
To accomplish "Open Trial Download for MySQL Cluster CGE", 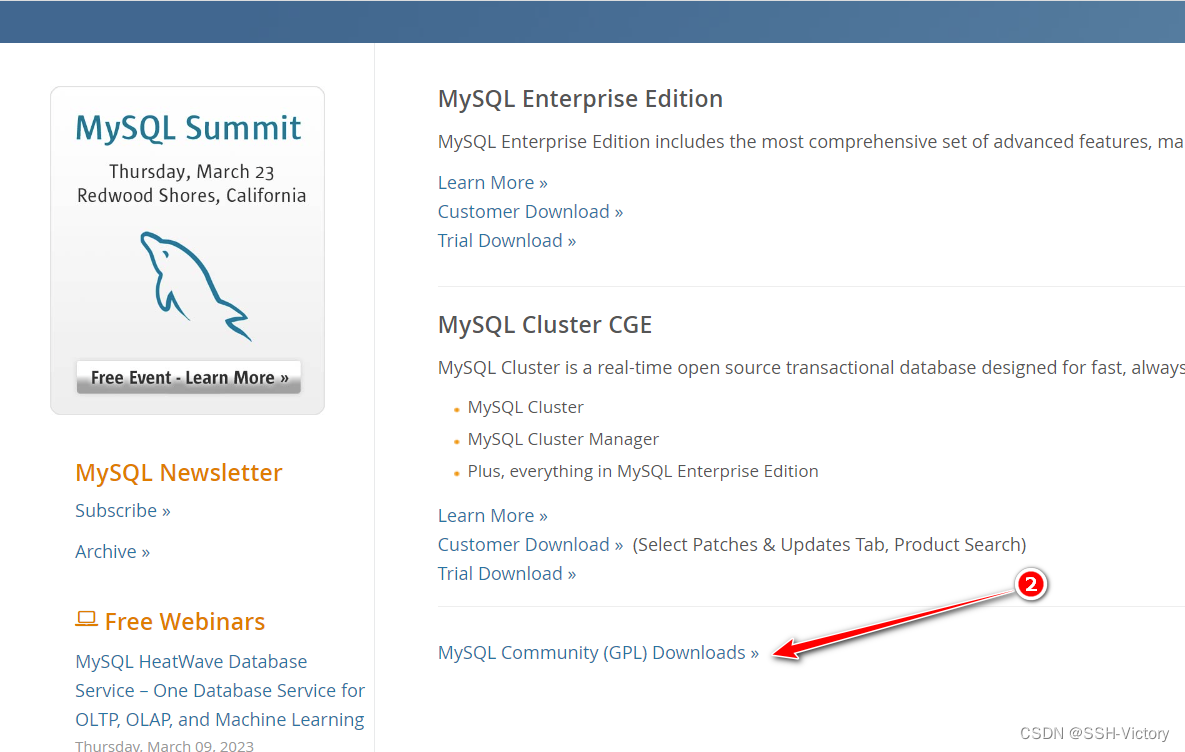I will pos(507,573).
